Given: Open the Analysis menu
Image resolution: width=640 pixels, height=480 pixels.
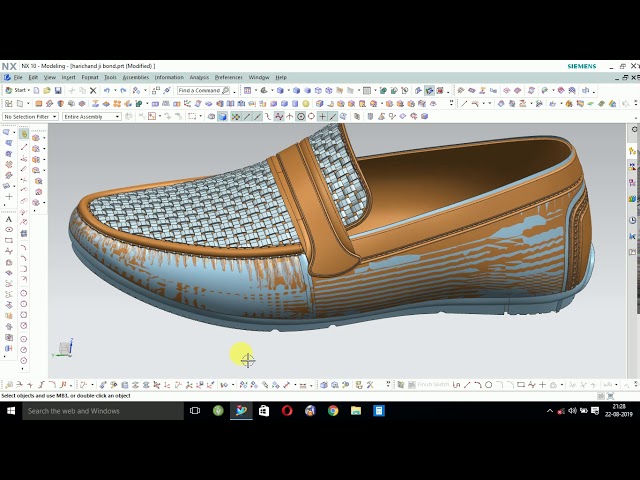Looking at the screenshot, I should click(x=199, y=78).
